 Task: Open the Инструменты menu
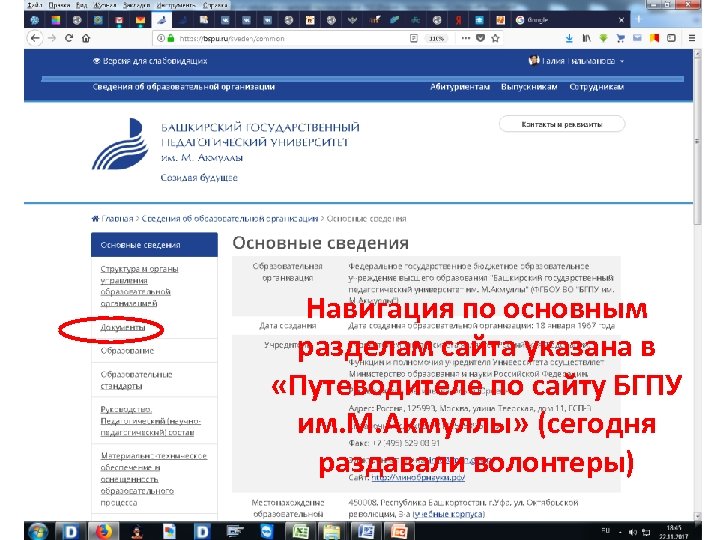(176, 5)
